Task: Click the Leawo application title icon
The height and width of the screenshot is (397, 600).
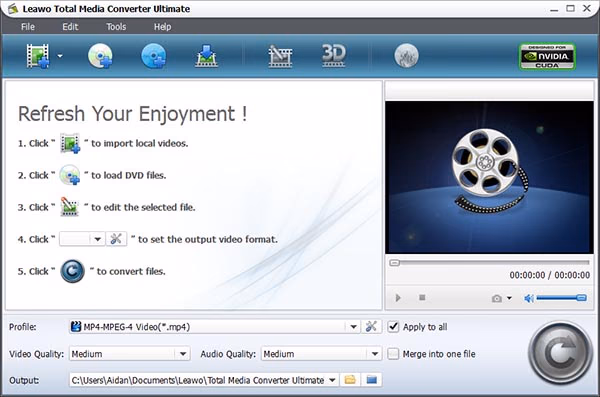Action: 13,8
